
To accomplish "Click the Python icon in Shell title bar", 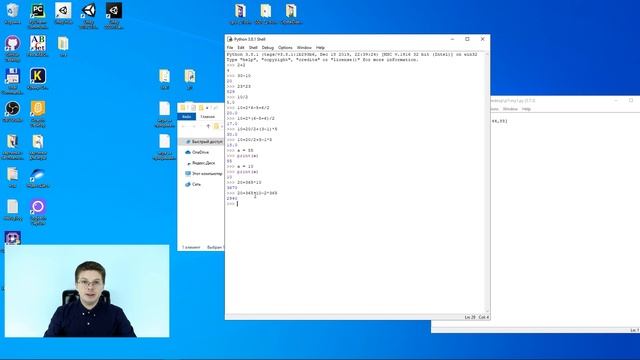I will tap(230, 39).
